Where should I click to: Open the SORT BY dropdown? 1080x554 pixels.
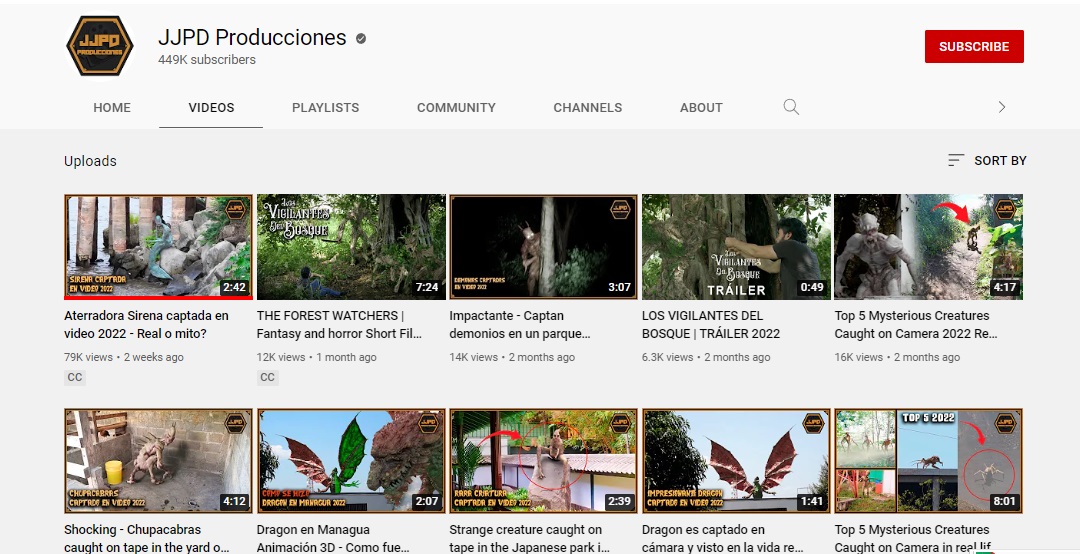(x=987, y=161)
